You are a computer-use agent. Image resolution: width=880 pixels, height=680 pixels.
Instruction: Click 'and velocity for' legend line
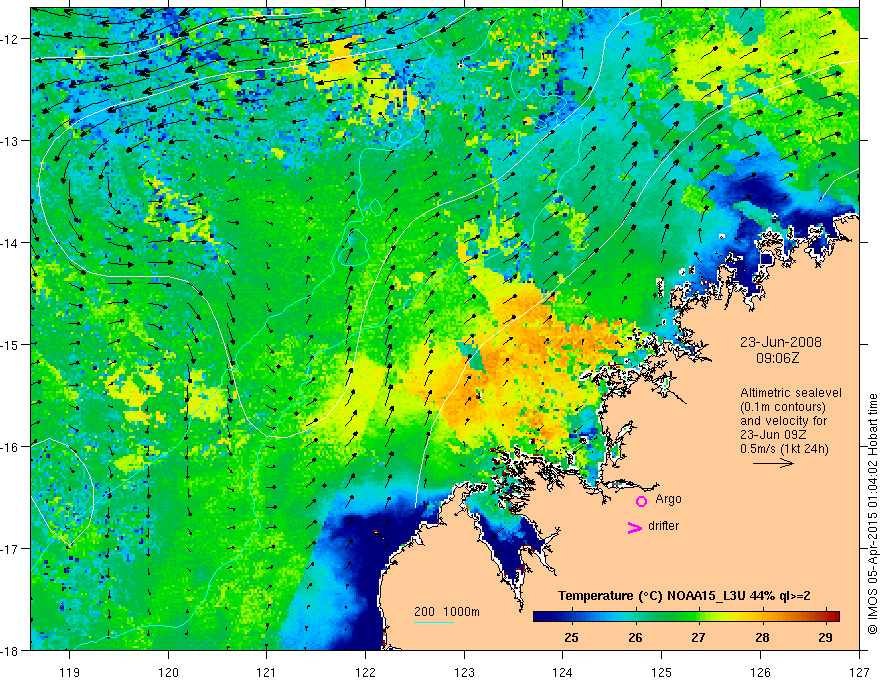pos(783,421)
